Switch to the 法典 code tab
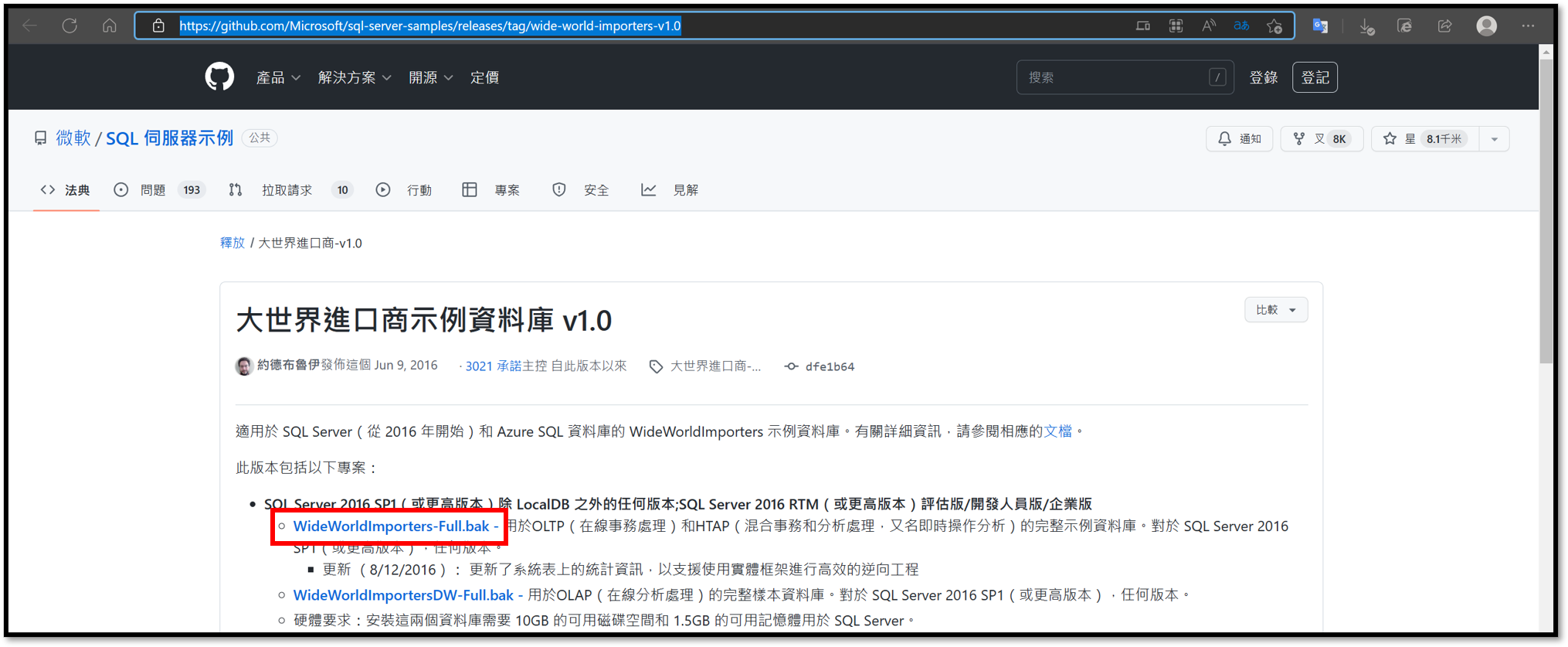The height and width of the screenshot is (647, 1568). [66, 190]
